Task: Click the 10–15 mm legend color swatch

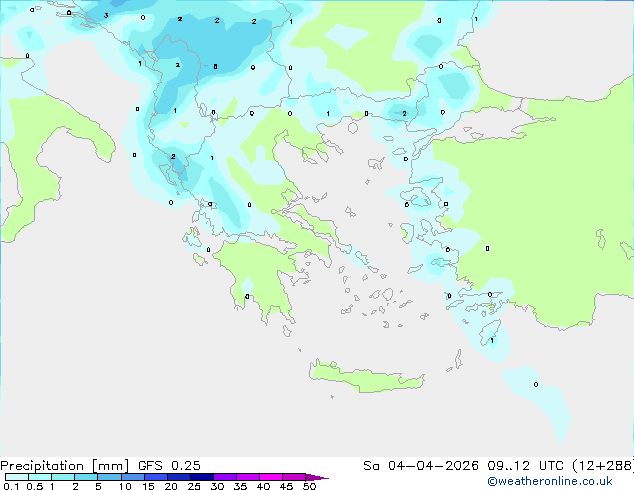Action: 132,477
